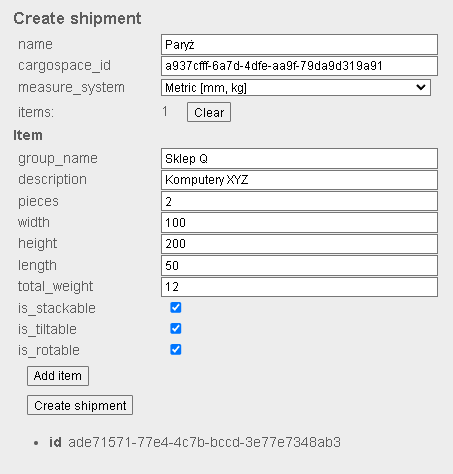The height and width of the screenshot is (474, 453).
Task: Click the shipment id ade71571 text
Action: (x=204, y=443)
